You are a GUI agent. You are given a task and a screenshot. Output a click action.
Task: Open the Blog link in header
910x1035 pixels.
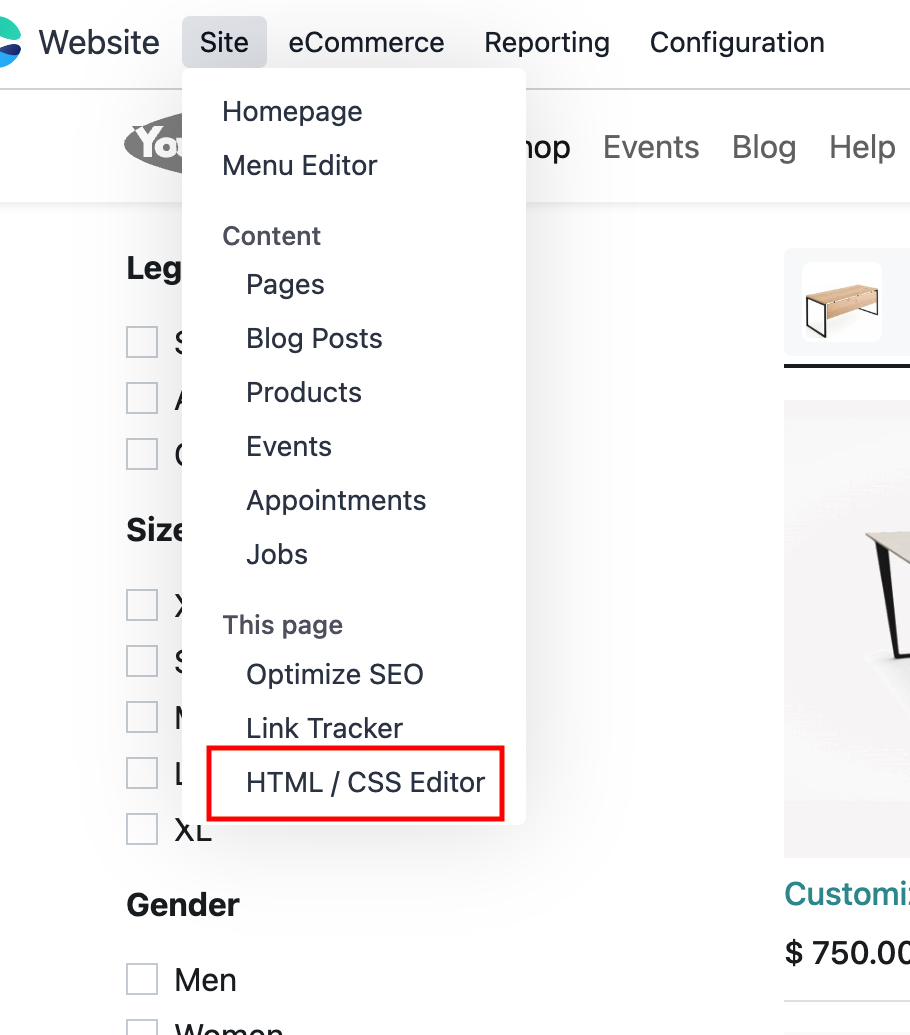[764, 148]
